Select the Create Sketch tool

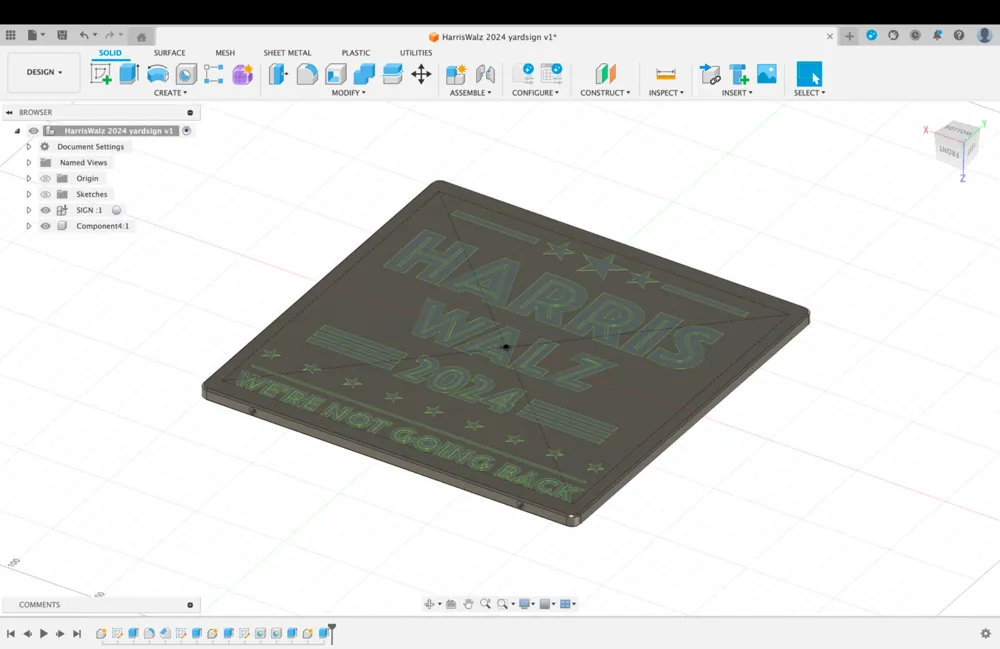click(101, 74)
